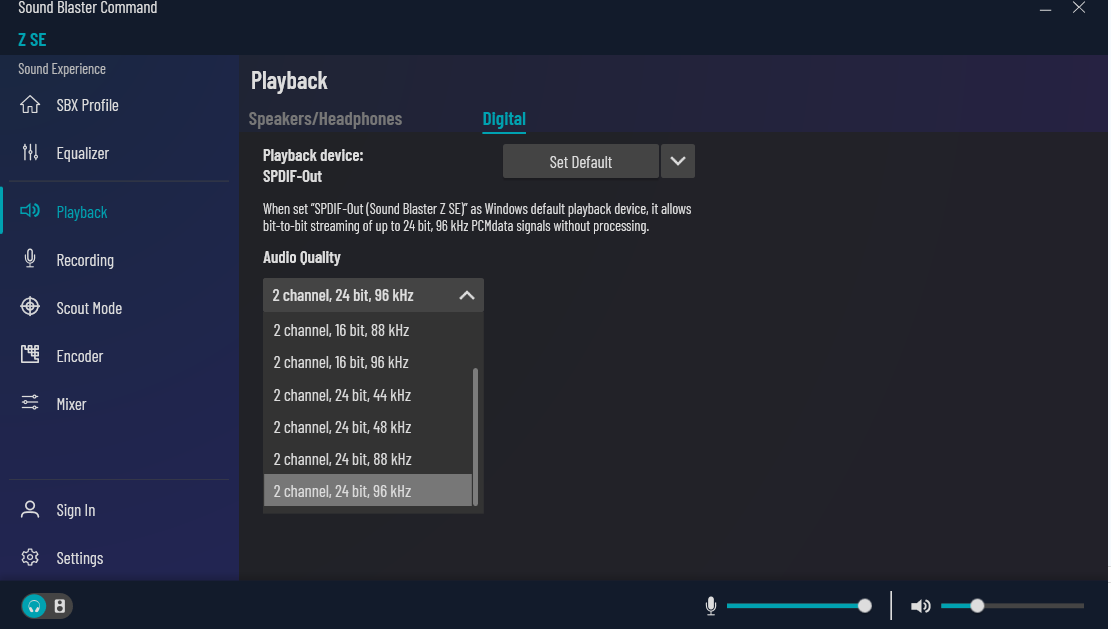Adjust the microphone level slider
The height and width of the screenshot is (629, 1111).
(799, 606)
